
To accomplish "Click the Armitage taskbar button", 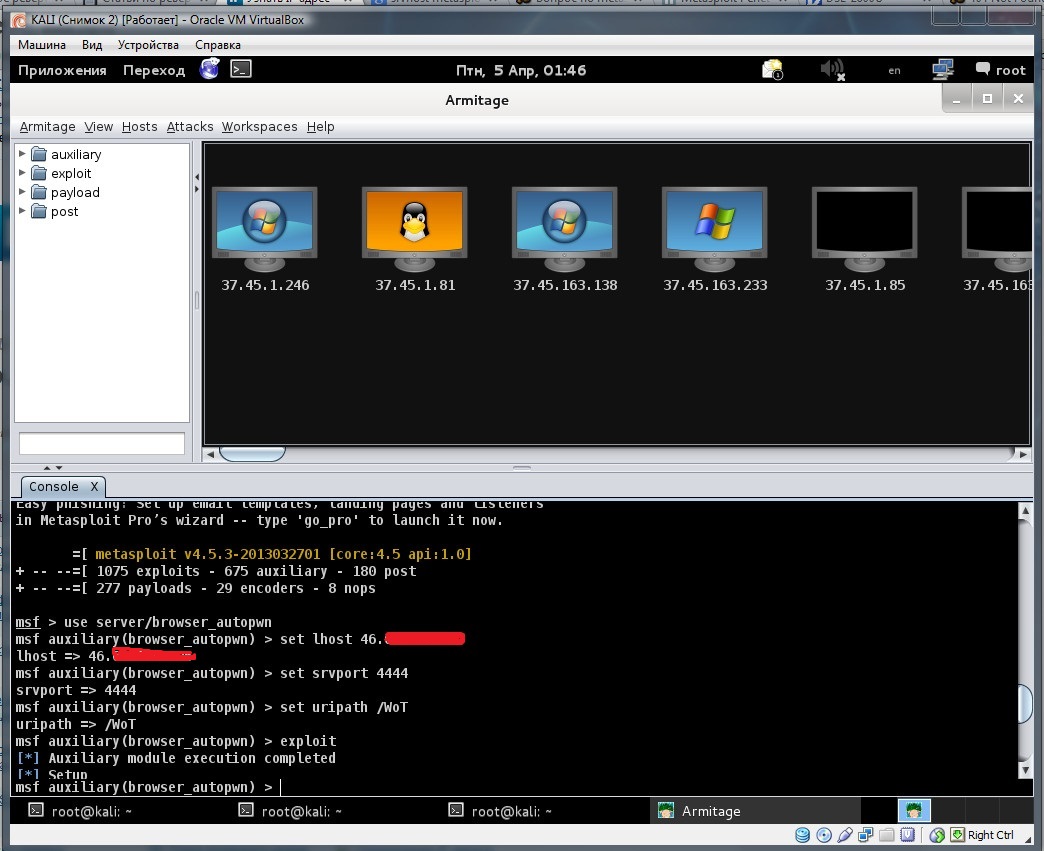I will [x=754, y=811].
